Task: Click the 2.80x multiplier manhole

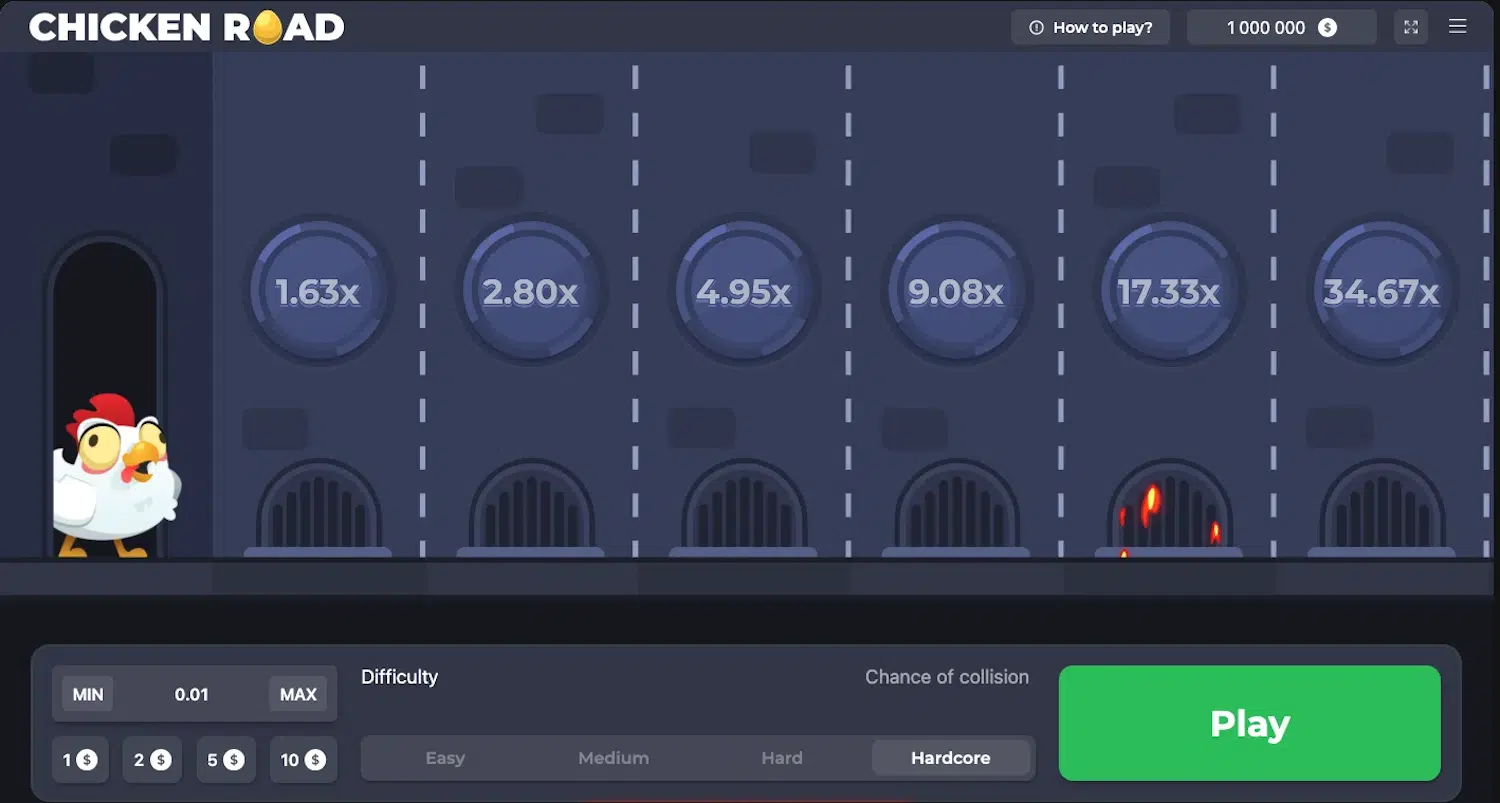Action: click(x=530, y=291)
